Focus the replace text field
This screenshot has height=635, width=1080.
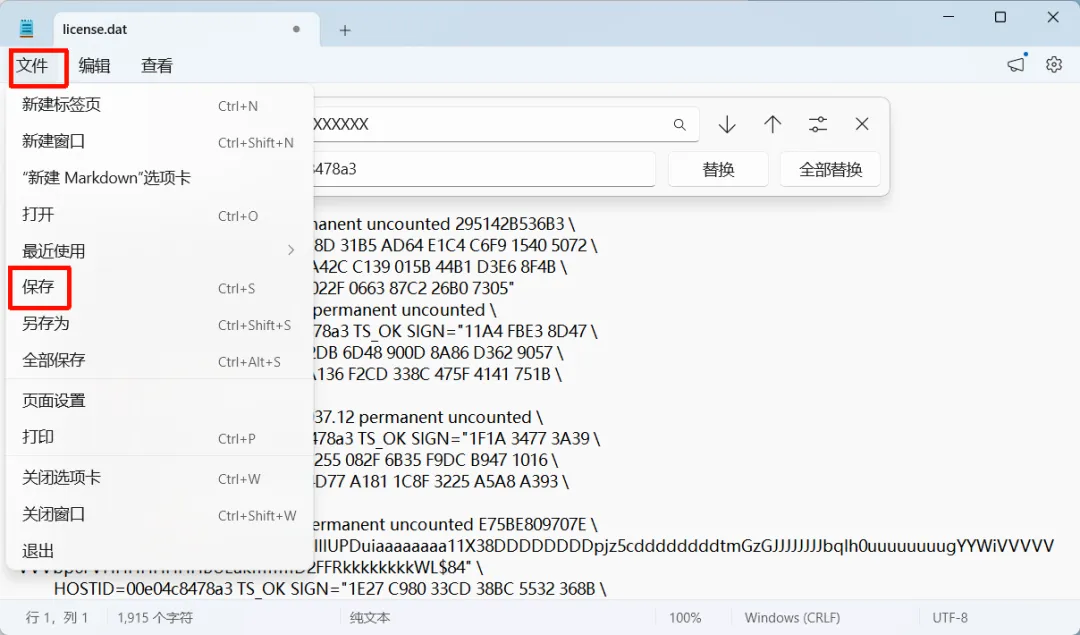point(484,169)
